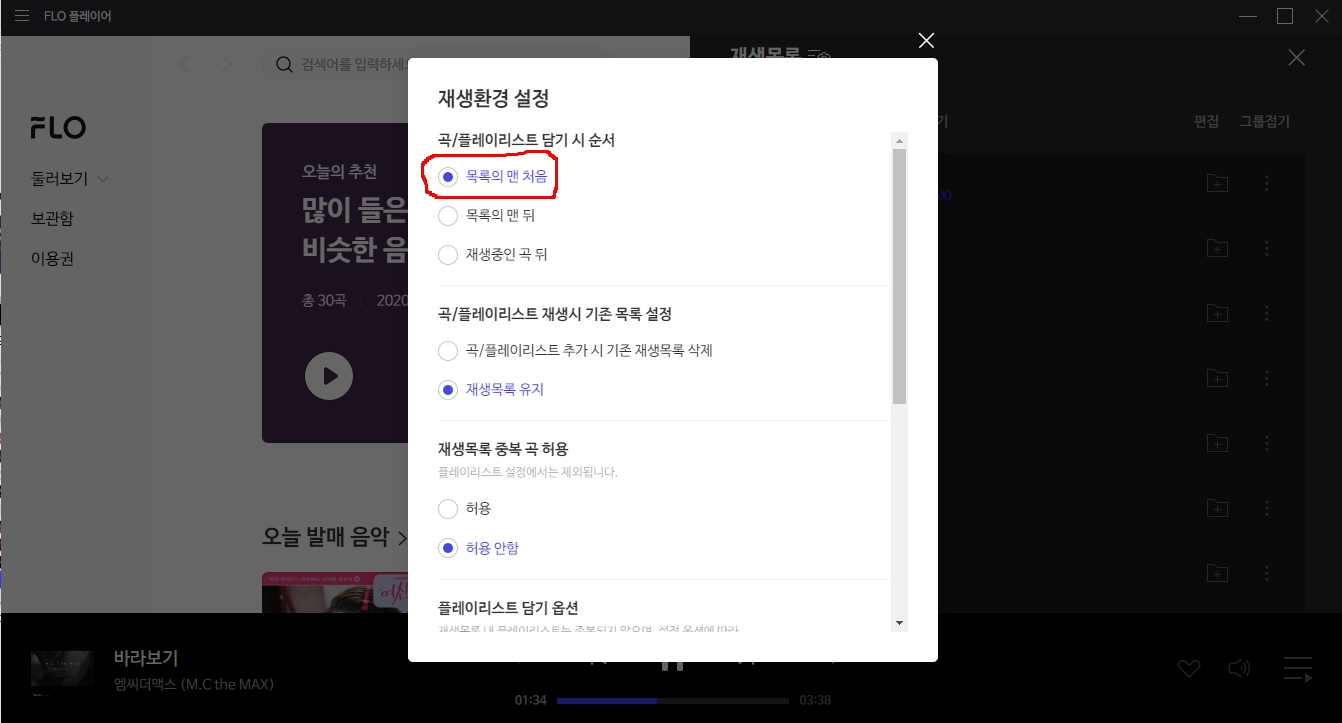This screenshot has height=723, width=1342.
Task: Open 이용권 in the sidebar
Action: click(x=52, y=259)
